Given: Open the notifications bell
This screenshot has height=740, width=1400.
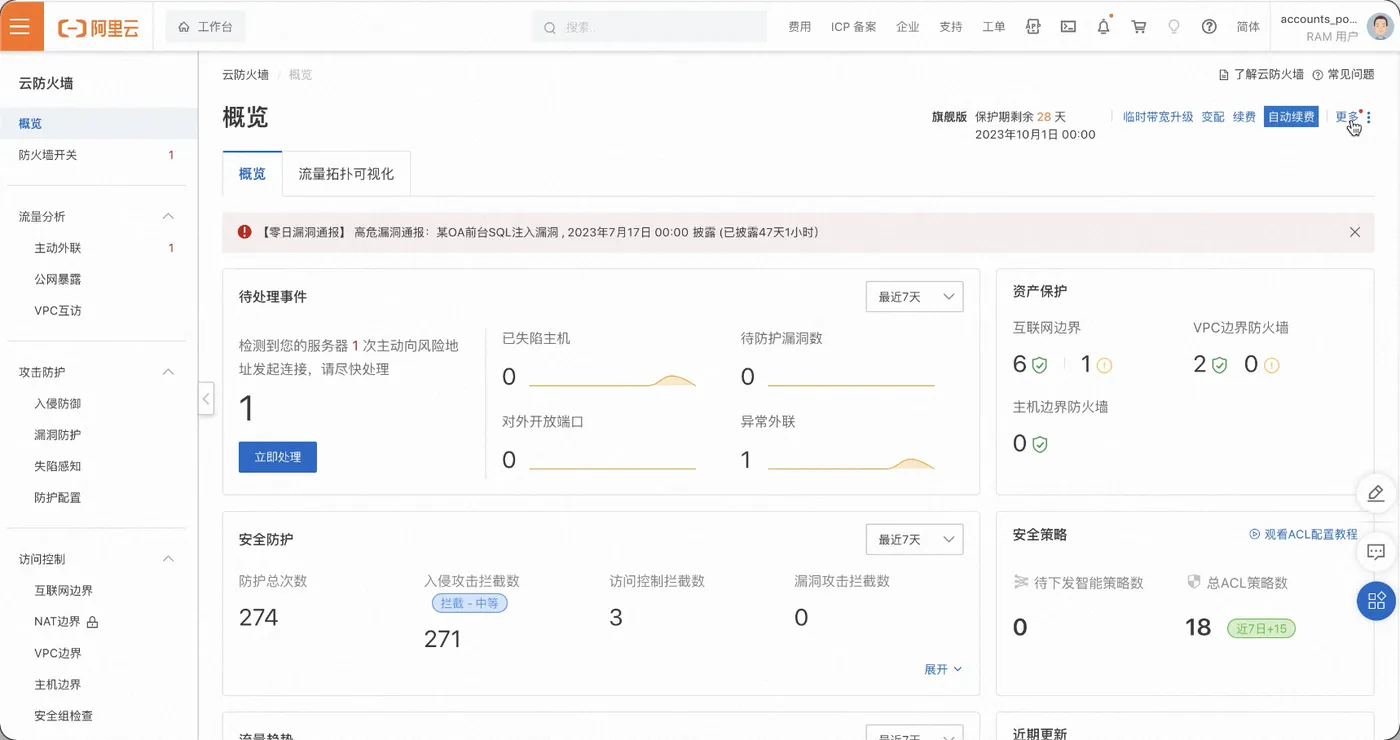Looking at the screenshot, I should tap(1103, 27).
